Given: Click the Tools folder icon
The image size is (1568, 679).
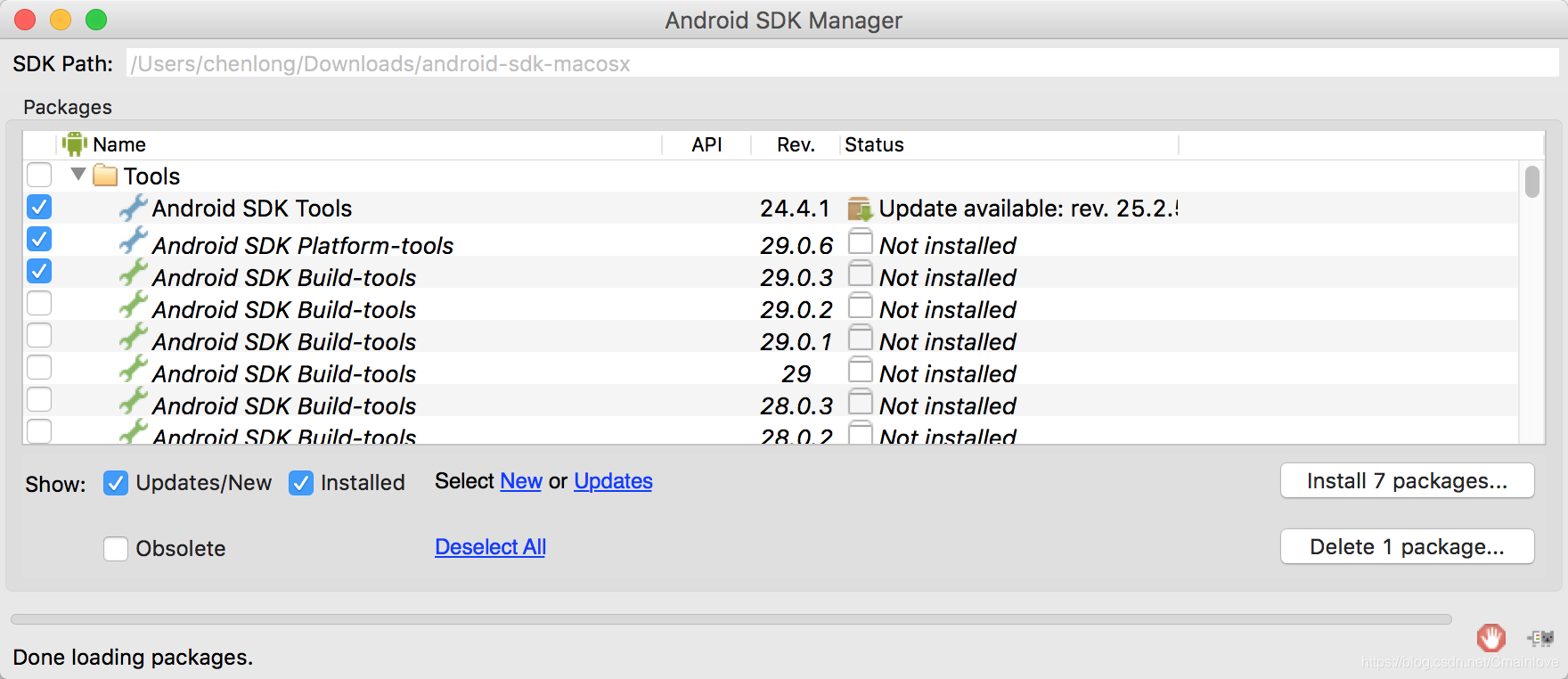Looking at the screenshot, I should (x=105, y=176).
